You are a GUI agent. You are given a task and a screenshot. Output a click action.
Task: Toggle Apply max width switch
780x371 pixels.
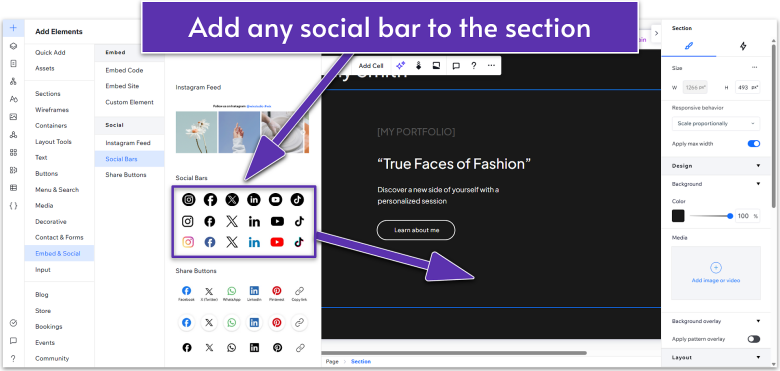point(754,144)
